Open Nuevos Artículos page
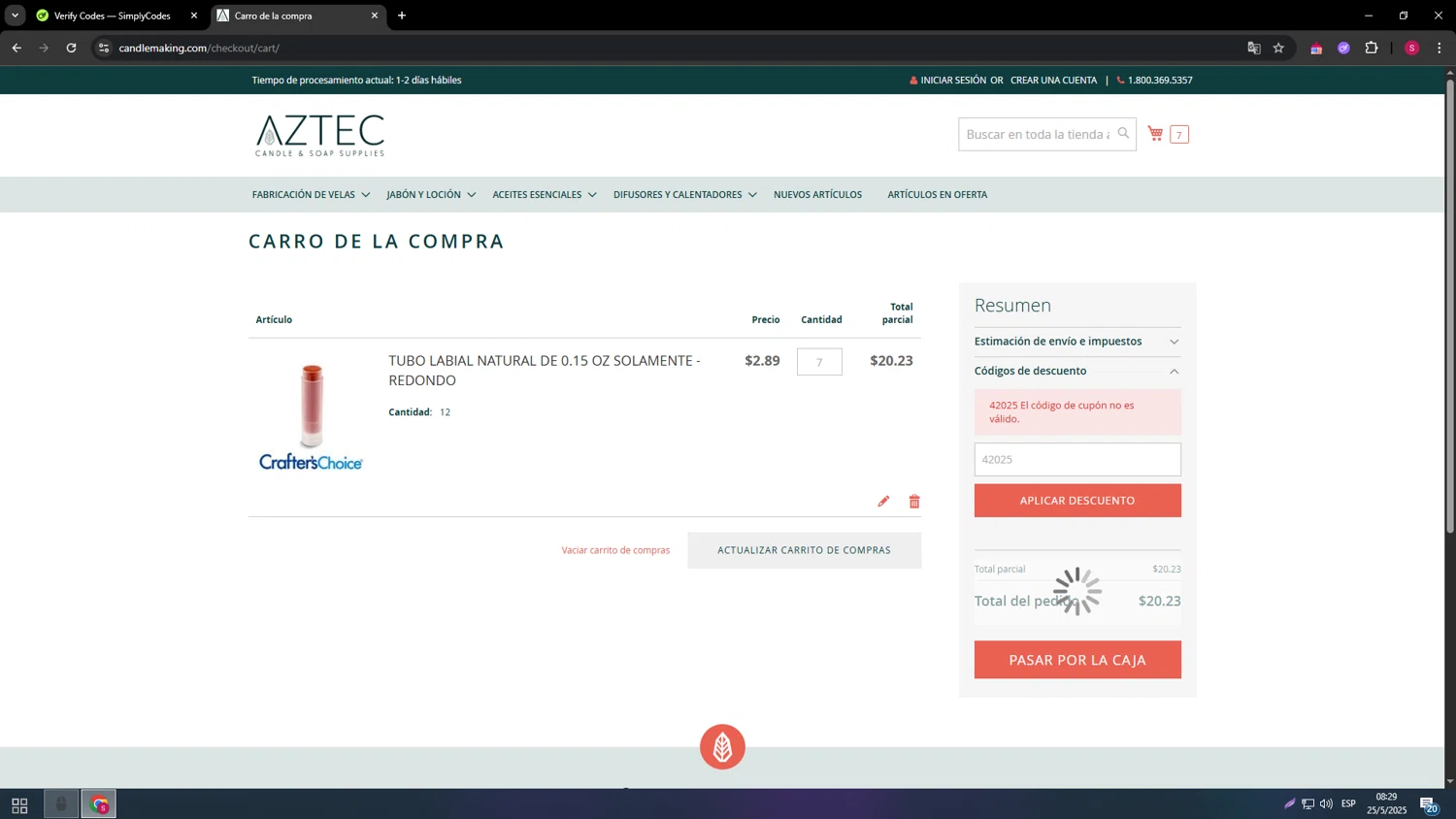Viewport: 1456px width, 819px height. 817,195
